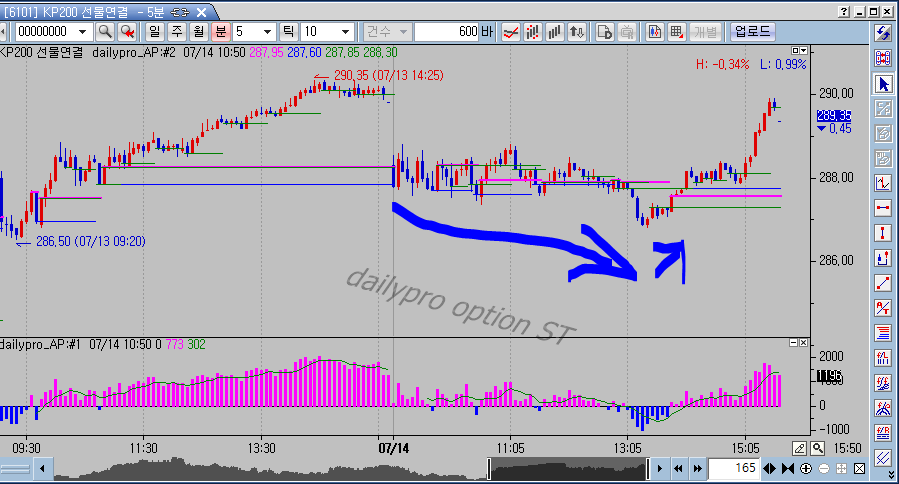Image resolution: width=899 pixels, height=484 pixels.
Task: Zoom in with the plus circle icon
Action: [x=806, y=469]
